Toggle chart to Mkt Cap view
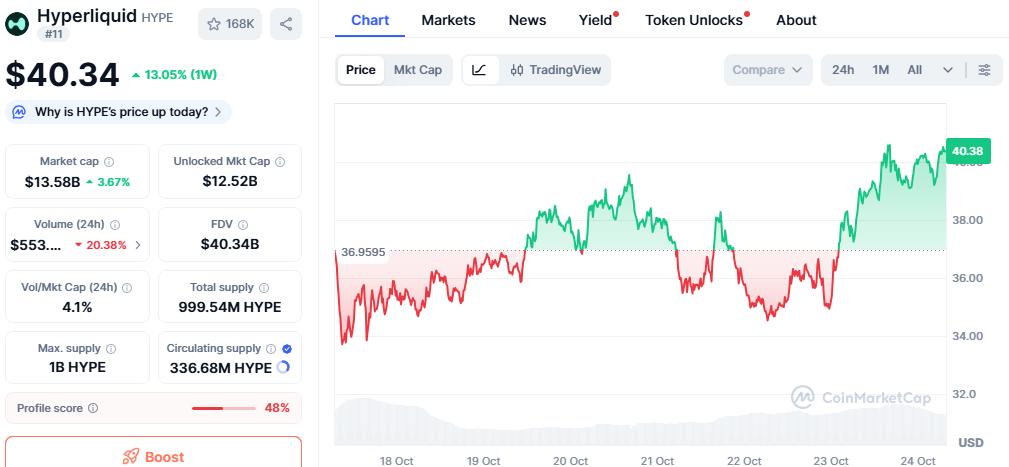Image resolution: width=1009 pixels, height=467 pixels. [x=418, y=70]
